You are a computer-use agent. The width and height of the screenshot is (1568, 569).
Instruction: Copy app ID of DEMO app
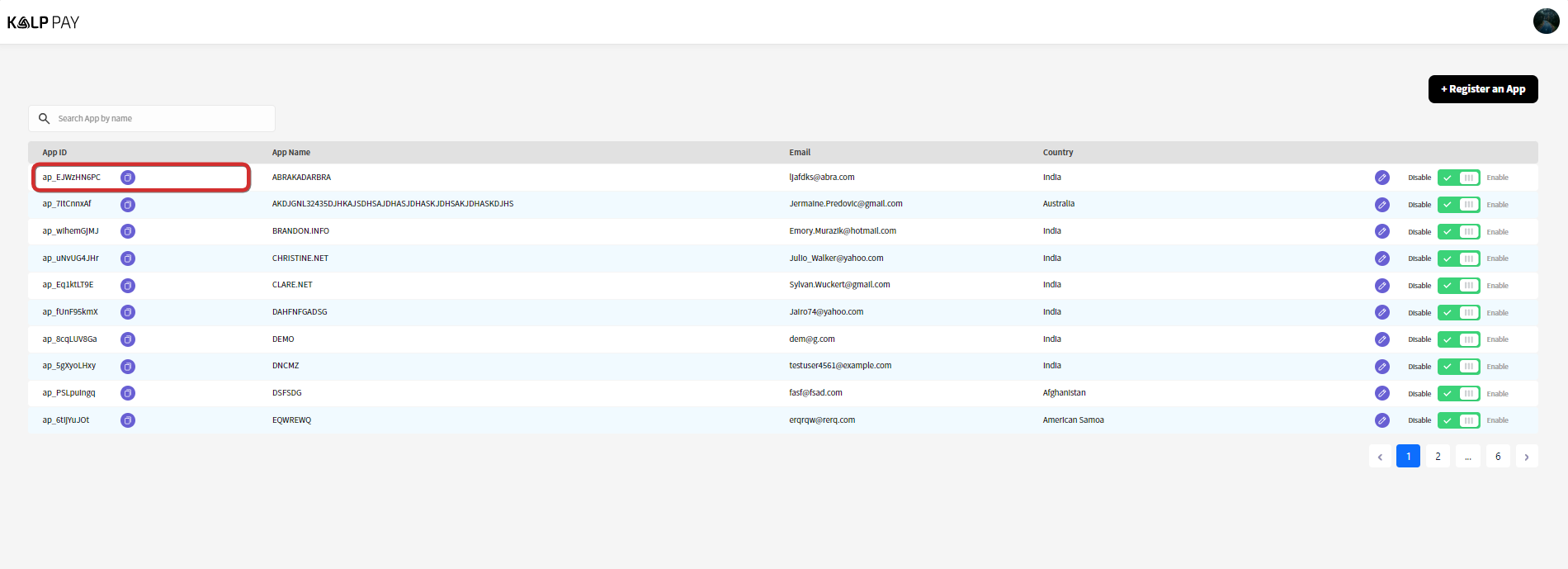click(128, 339)
